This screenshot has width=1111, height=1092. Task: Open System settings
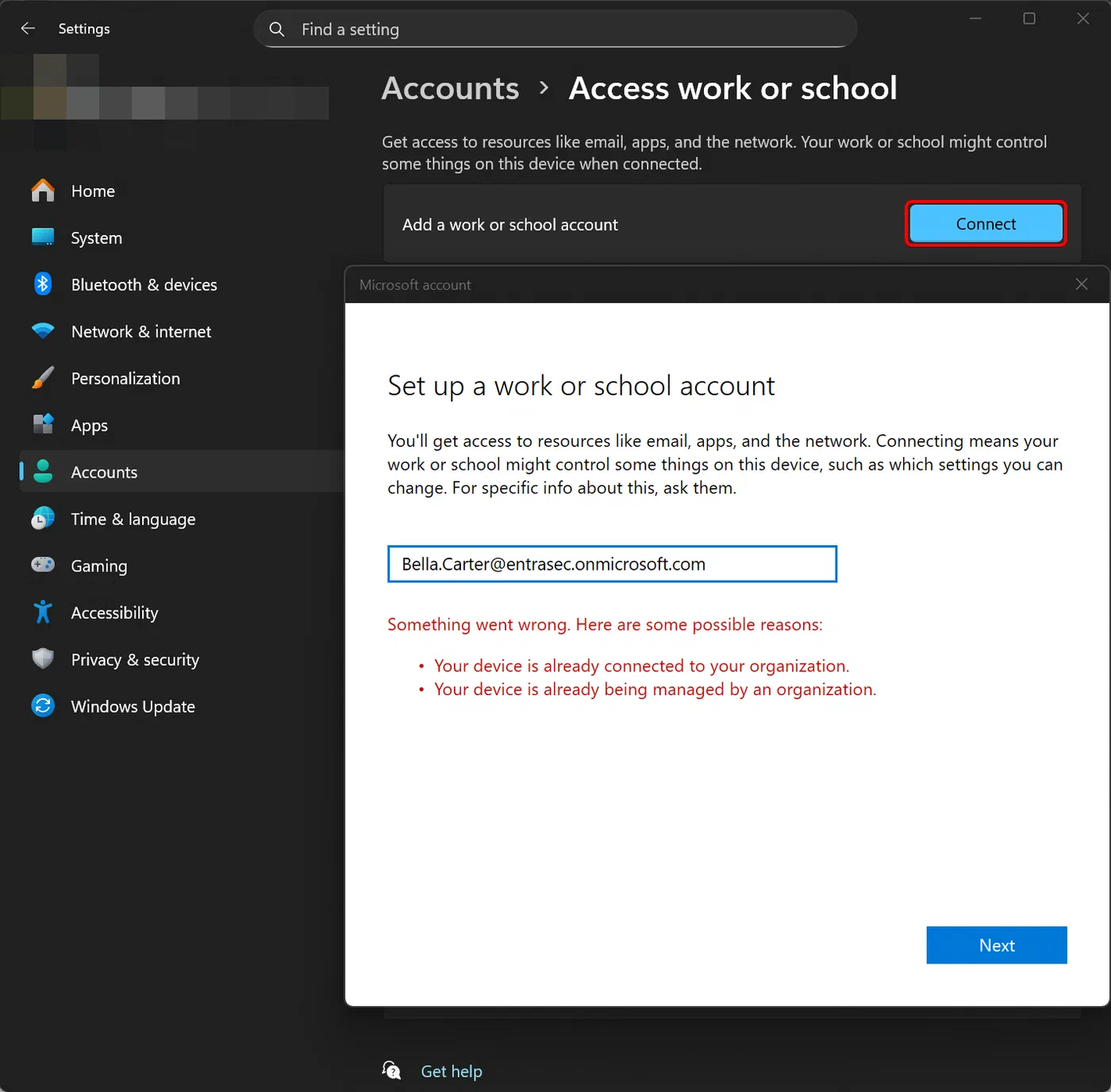[182, 238]
